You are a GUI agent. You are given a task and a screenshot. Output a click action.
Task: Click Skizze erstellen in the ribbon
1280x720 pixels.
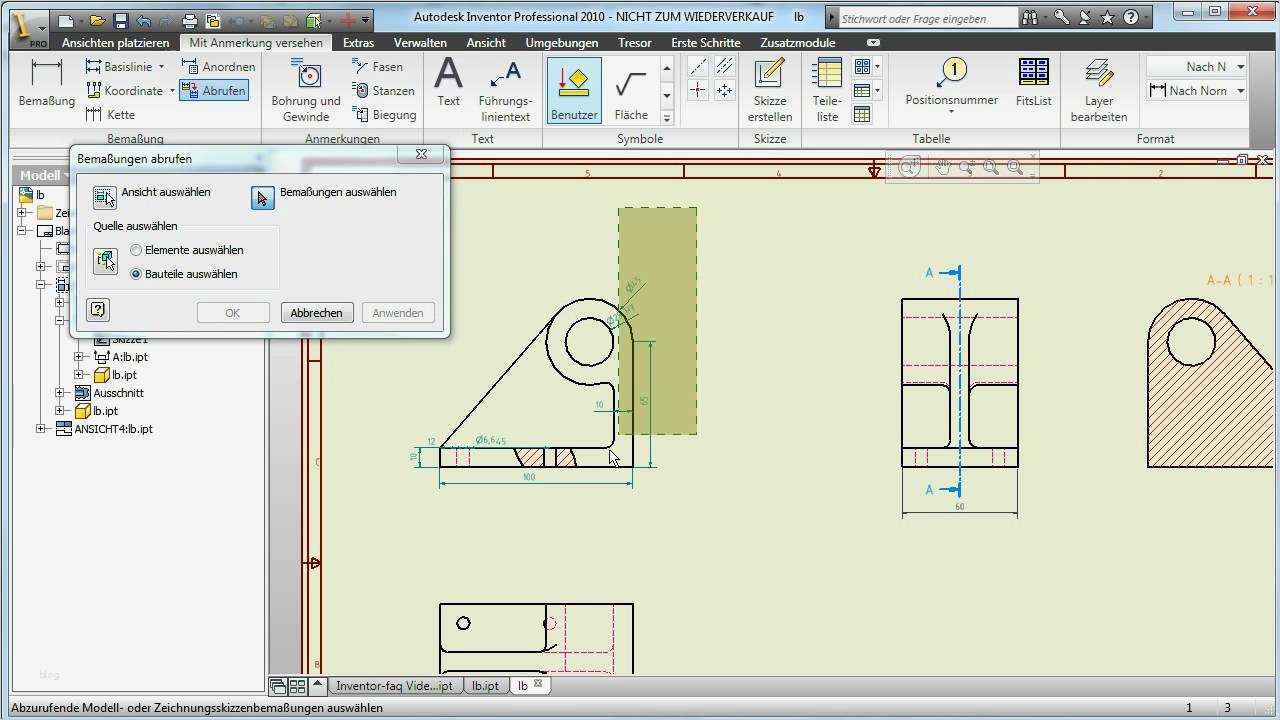(770, 91)
